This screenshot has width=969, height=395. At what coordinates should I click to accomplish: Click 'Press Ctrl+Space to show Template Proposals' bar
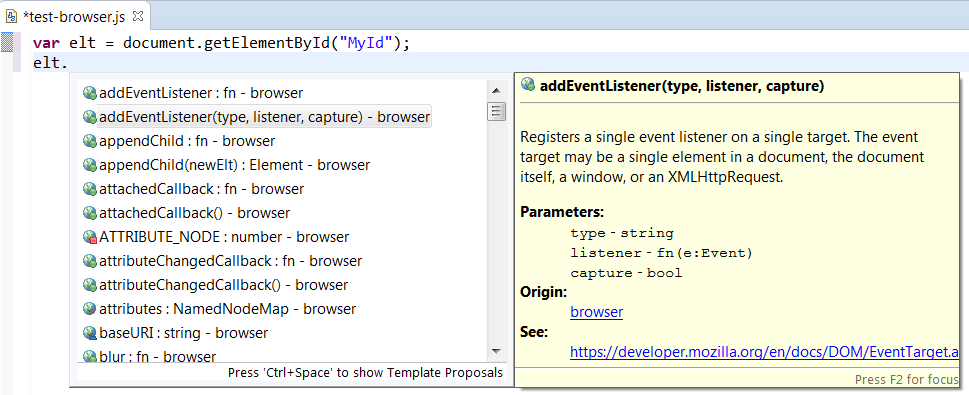pyautogui.click(x=365, y=373)
